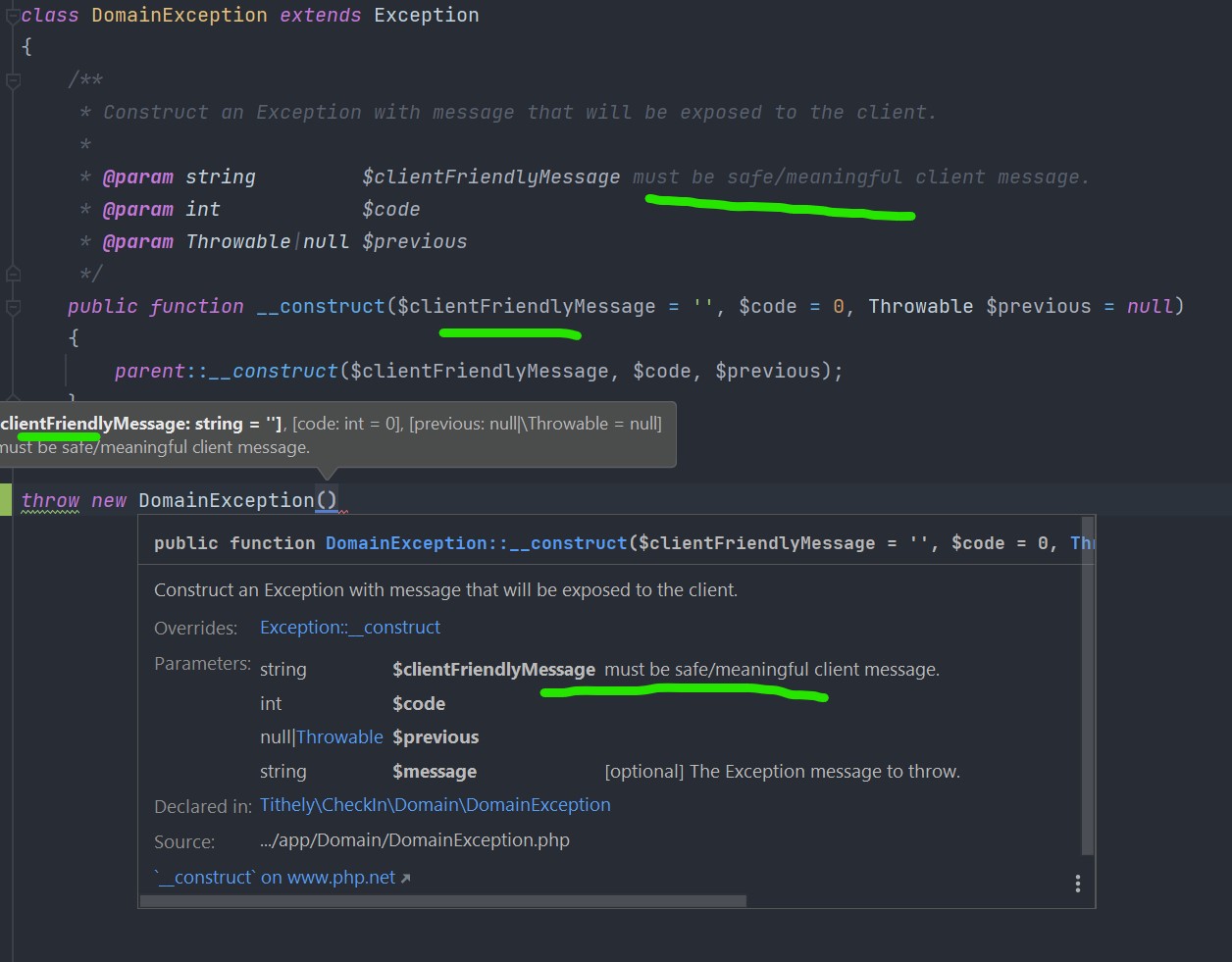Click DomainException::__construct in popup signature
This screenshot has width=1232, height=962.
pos(476,543)
